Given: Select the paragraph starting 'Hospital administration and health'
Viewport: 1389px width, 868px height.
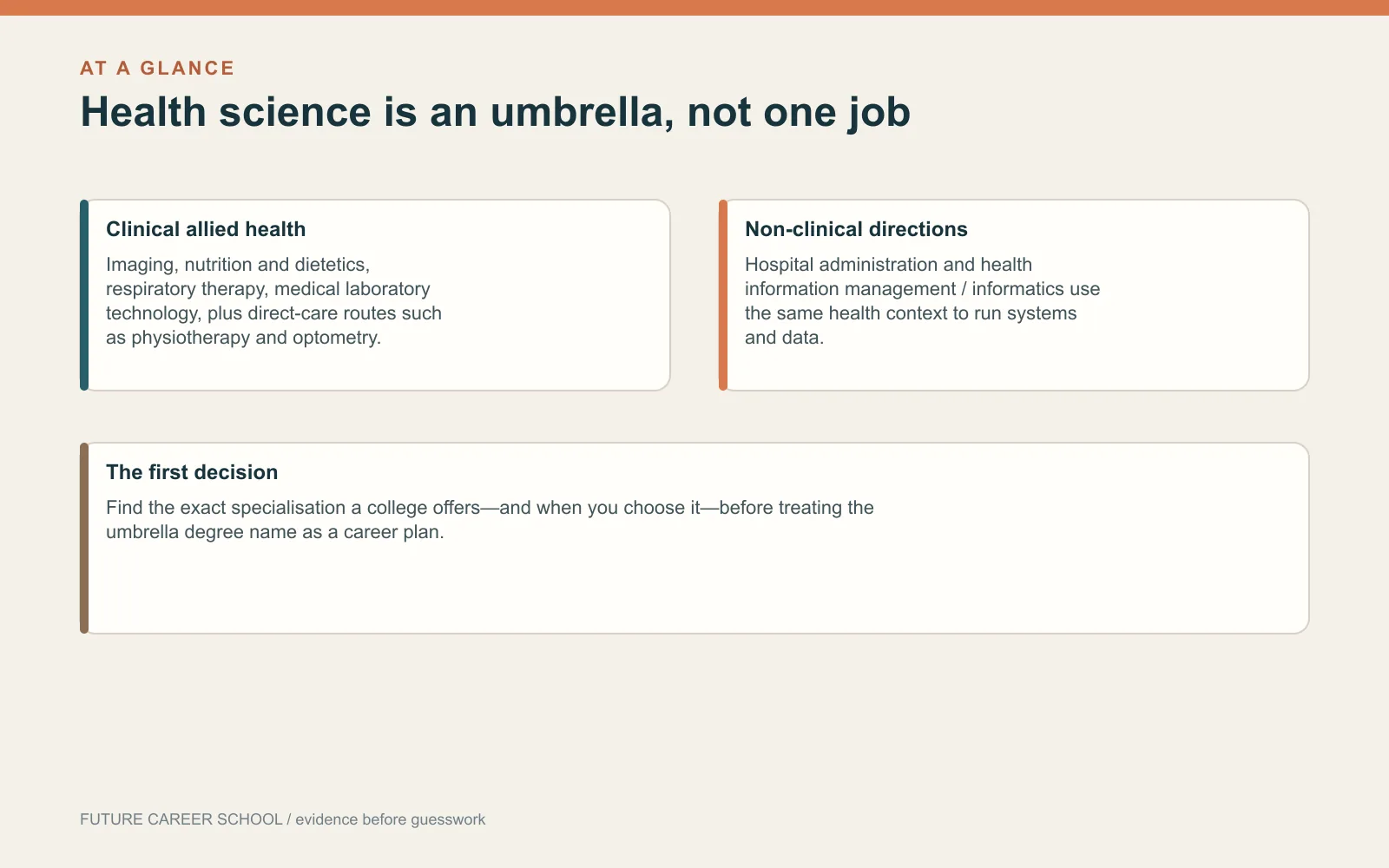Looking at the screenshot, I should (x=922, y=301).
